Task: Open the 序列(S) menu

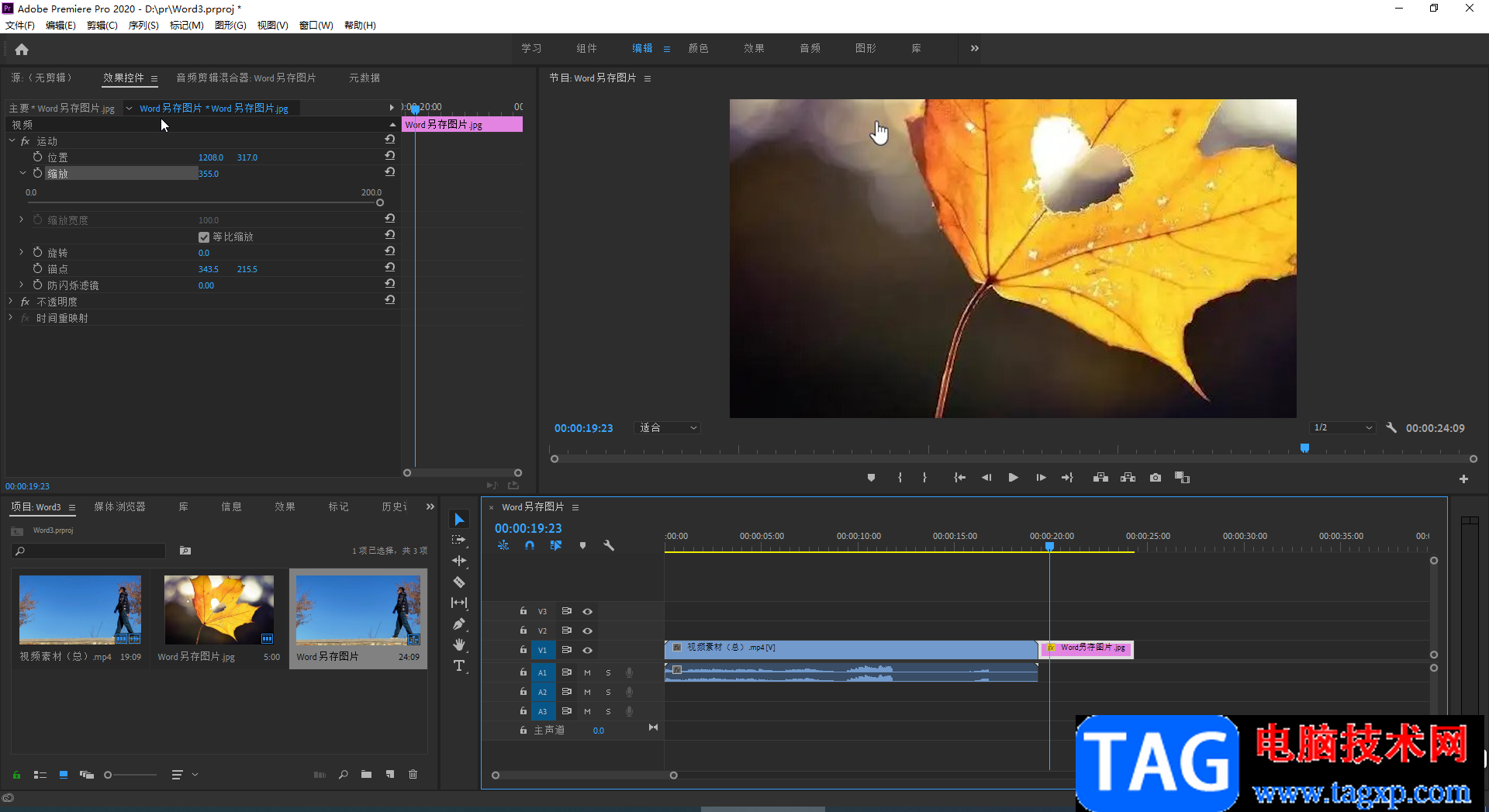Action: 143,26
